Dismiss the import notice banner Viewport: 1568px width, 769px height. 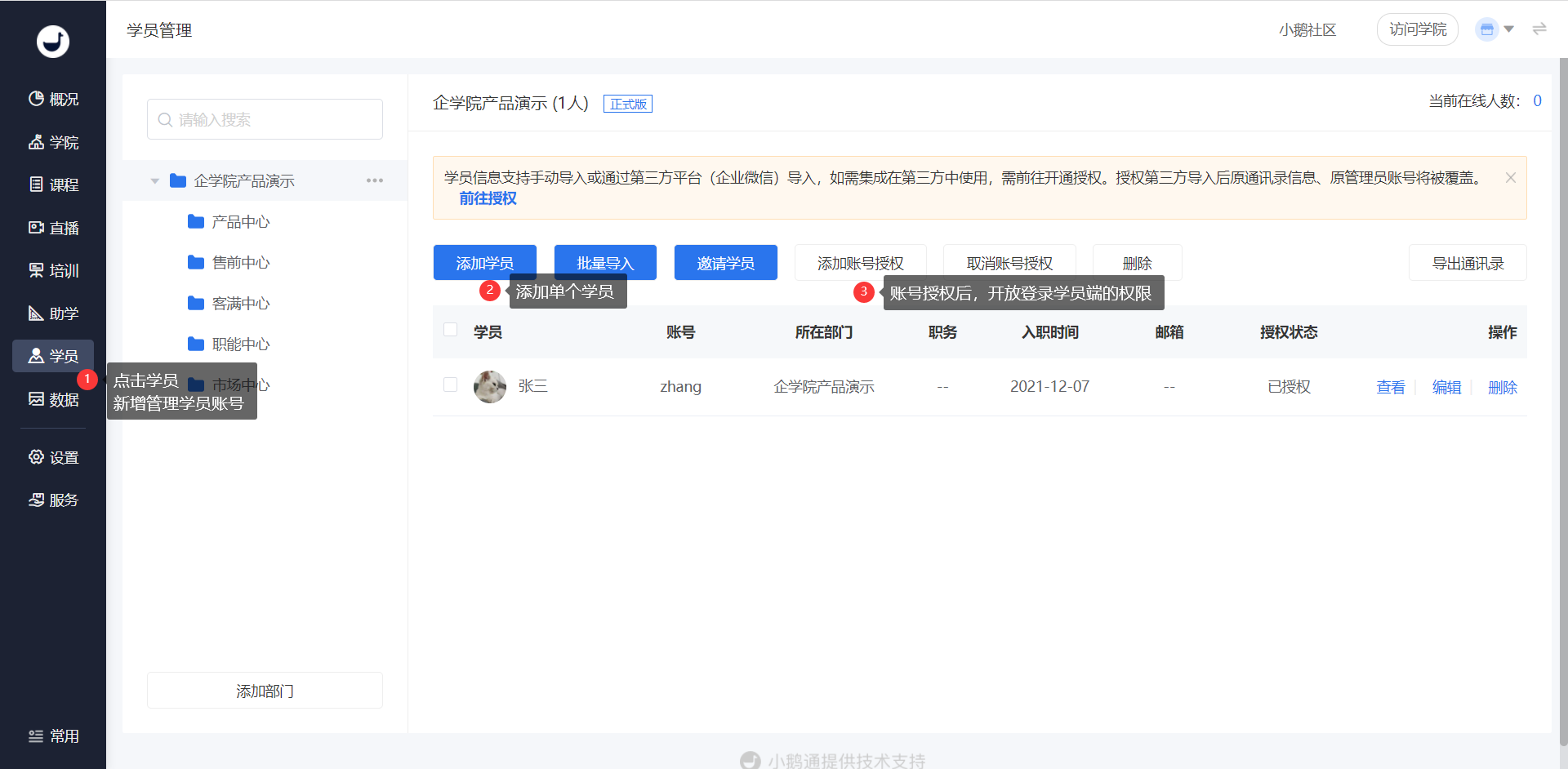(x=1511, y=178)
